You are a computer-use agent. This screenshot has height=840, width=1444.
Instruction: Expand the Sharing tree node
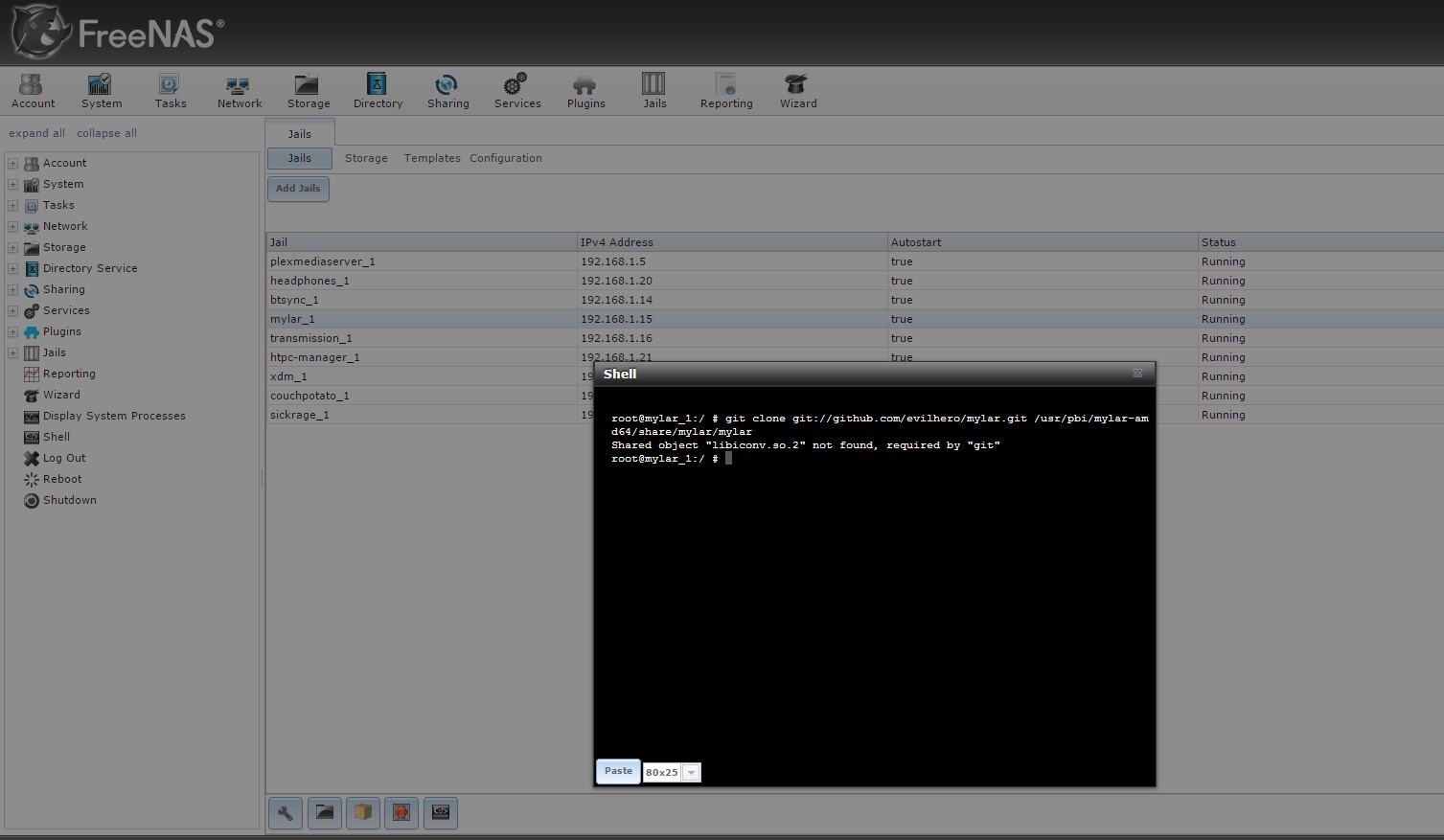12,289
